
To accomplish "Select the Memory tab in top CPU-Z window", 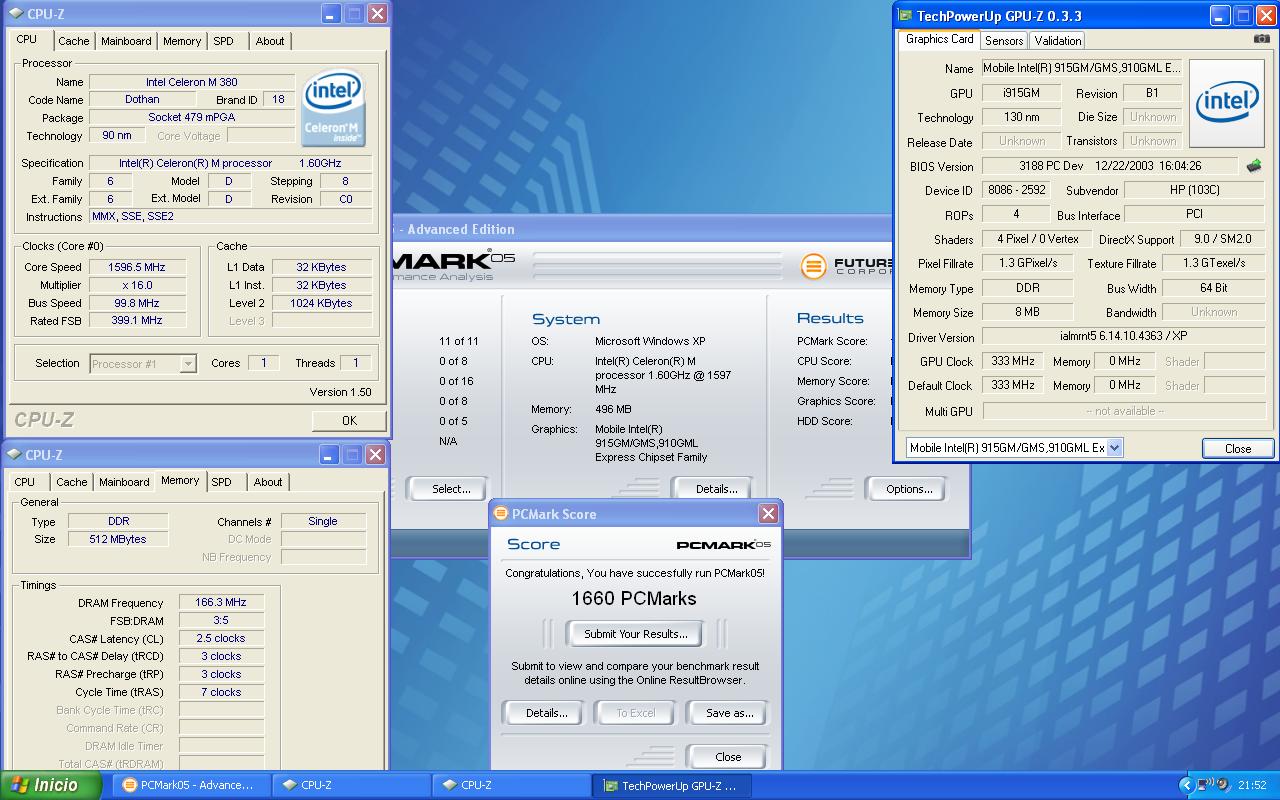I will coord(182,41).
